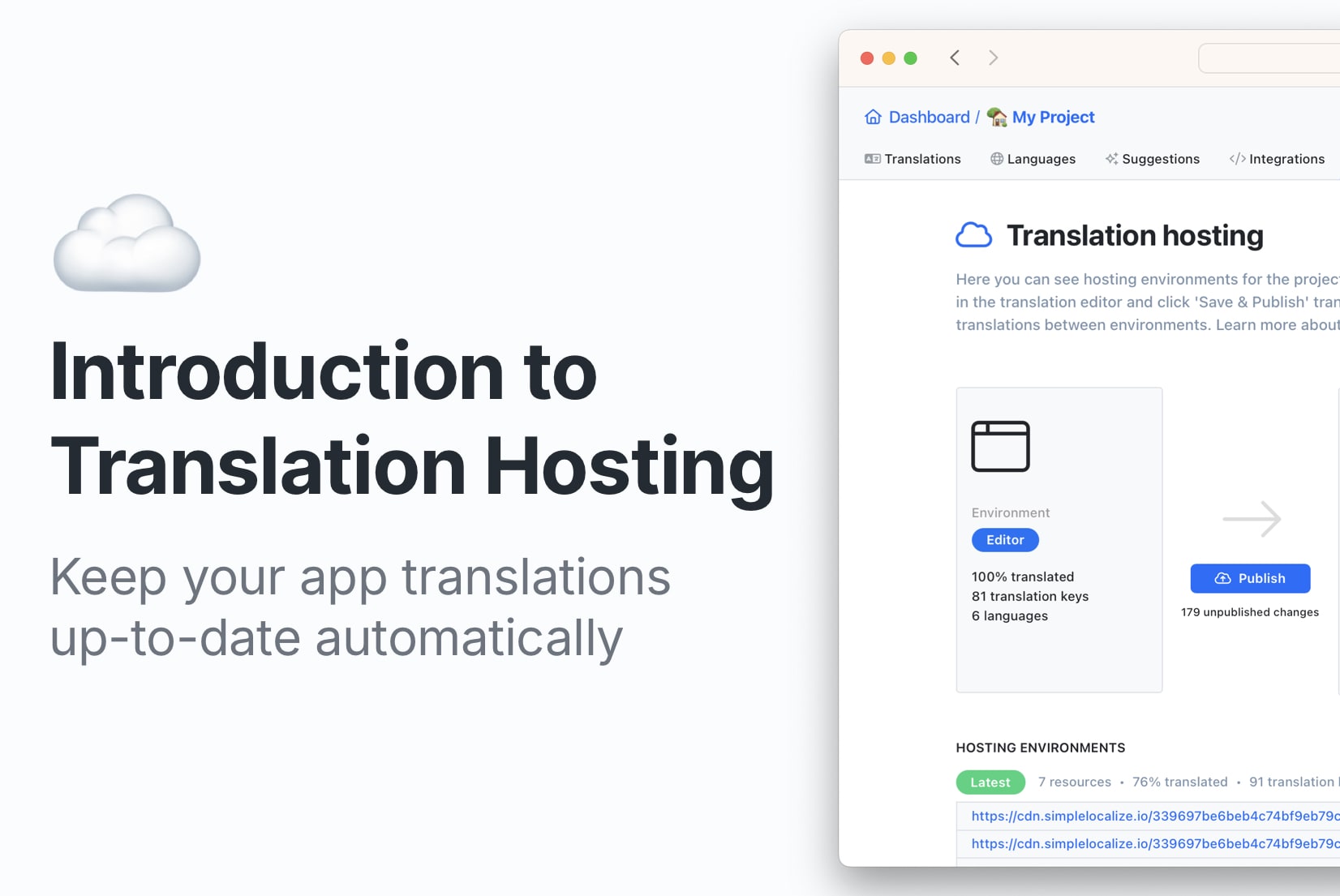1340x896 pixels.
Task: Click the '81 translation keys' text
Action: pos(1030,596)
